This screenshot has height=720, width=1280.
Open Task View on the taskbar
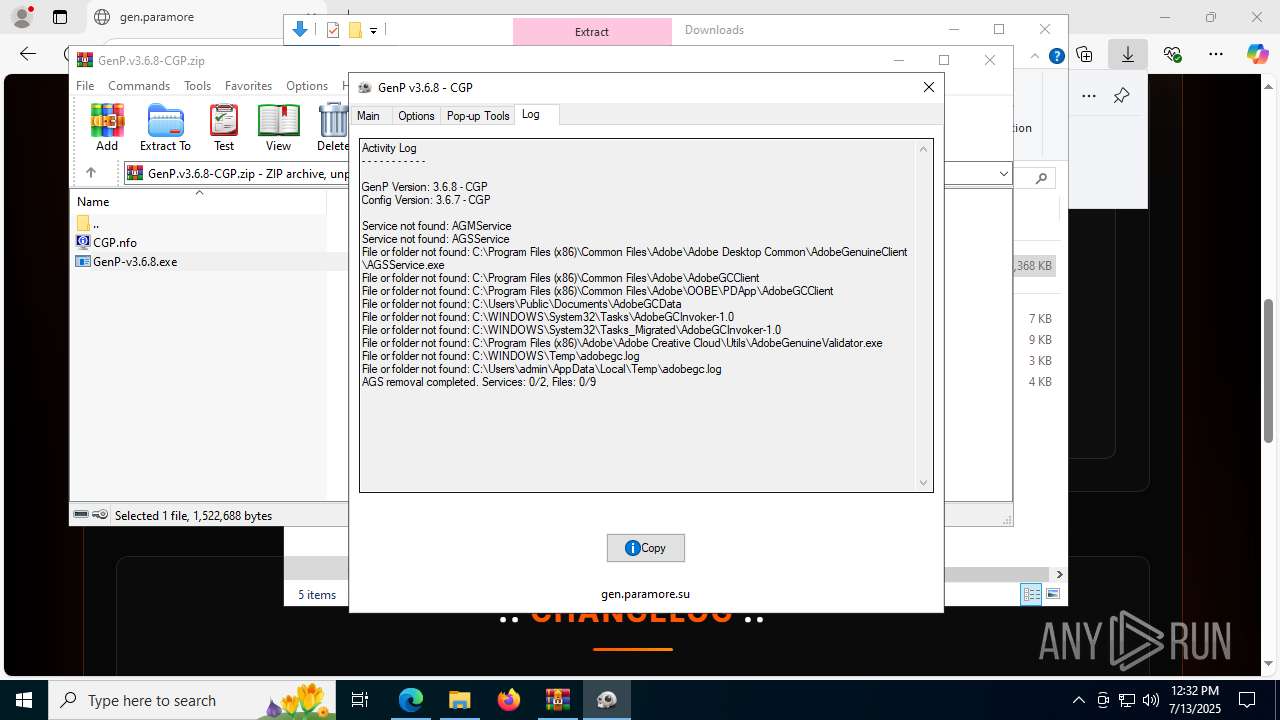click(361, 700)
